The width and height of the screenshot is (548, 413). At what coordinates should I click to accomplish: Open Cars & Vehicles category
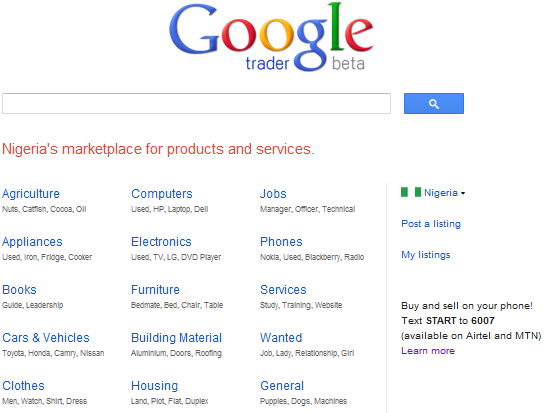46,338
